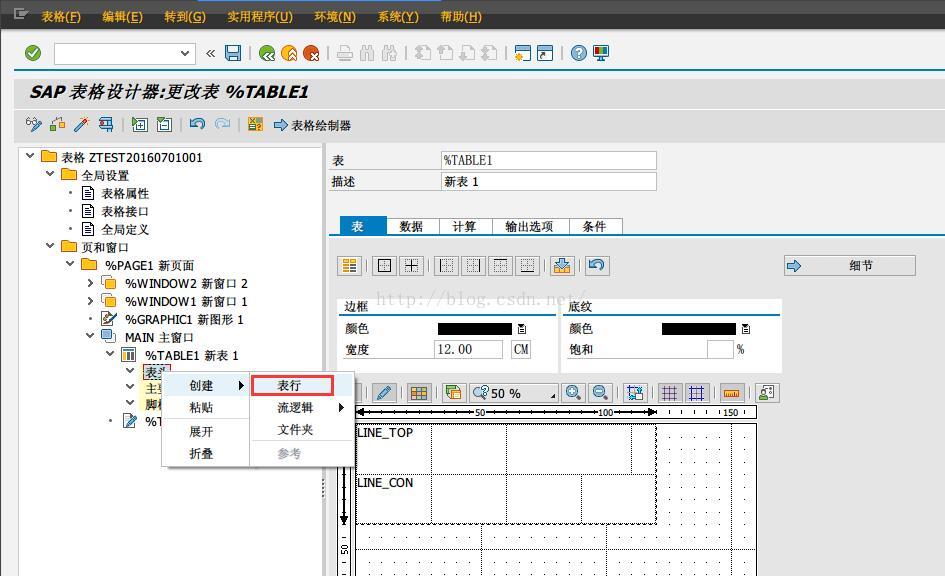945x576 pixels.
Task: Open 转到(G) menu
Action: click(x=185, y=17)
